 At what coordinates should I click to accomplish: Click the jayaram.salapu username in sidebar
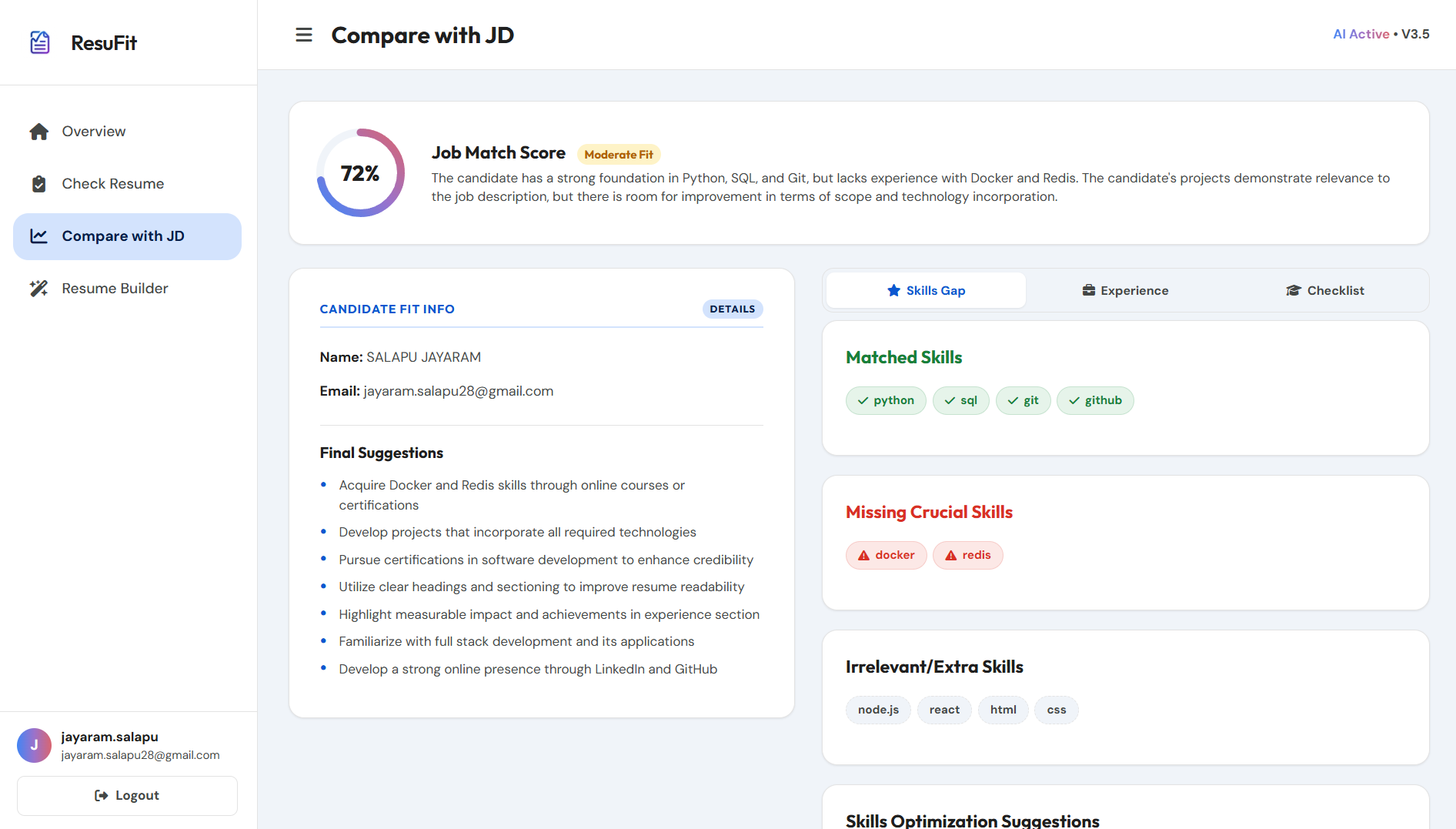click(109, 737)
